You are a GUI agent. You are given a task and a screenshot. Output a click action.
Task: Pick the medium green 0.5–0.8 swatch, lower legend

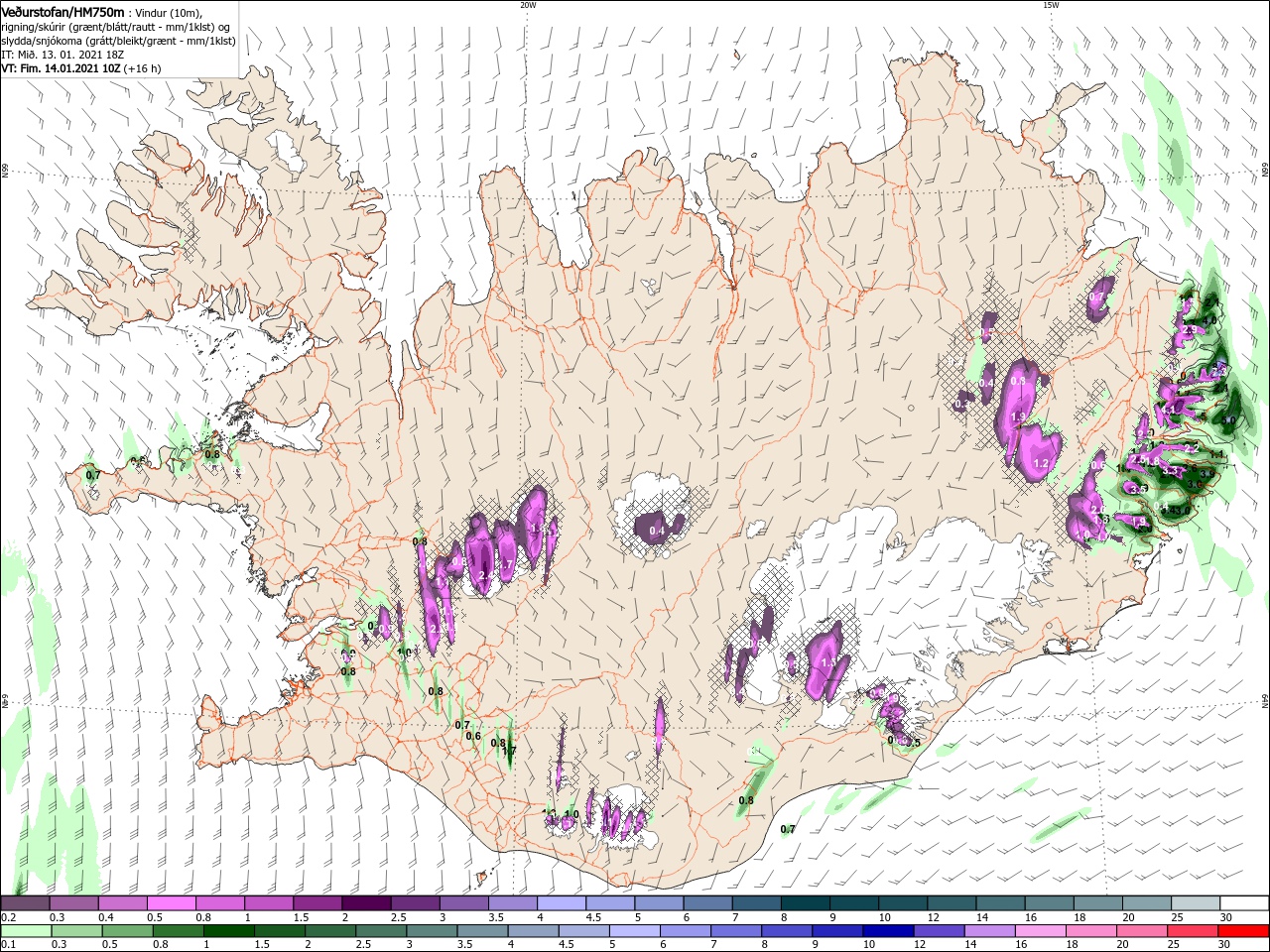pyautogui.click(x=127, y=931)
